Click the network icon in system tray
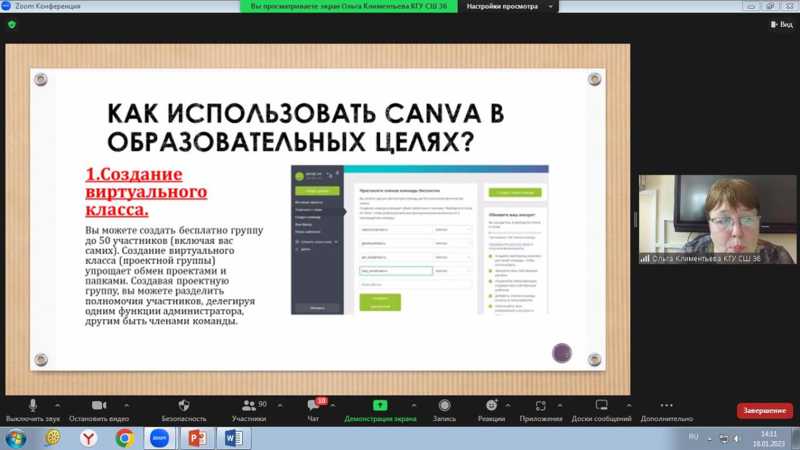Viewport: 800px width, 450px height. (724, 438)
